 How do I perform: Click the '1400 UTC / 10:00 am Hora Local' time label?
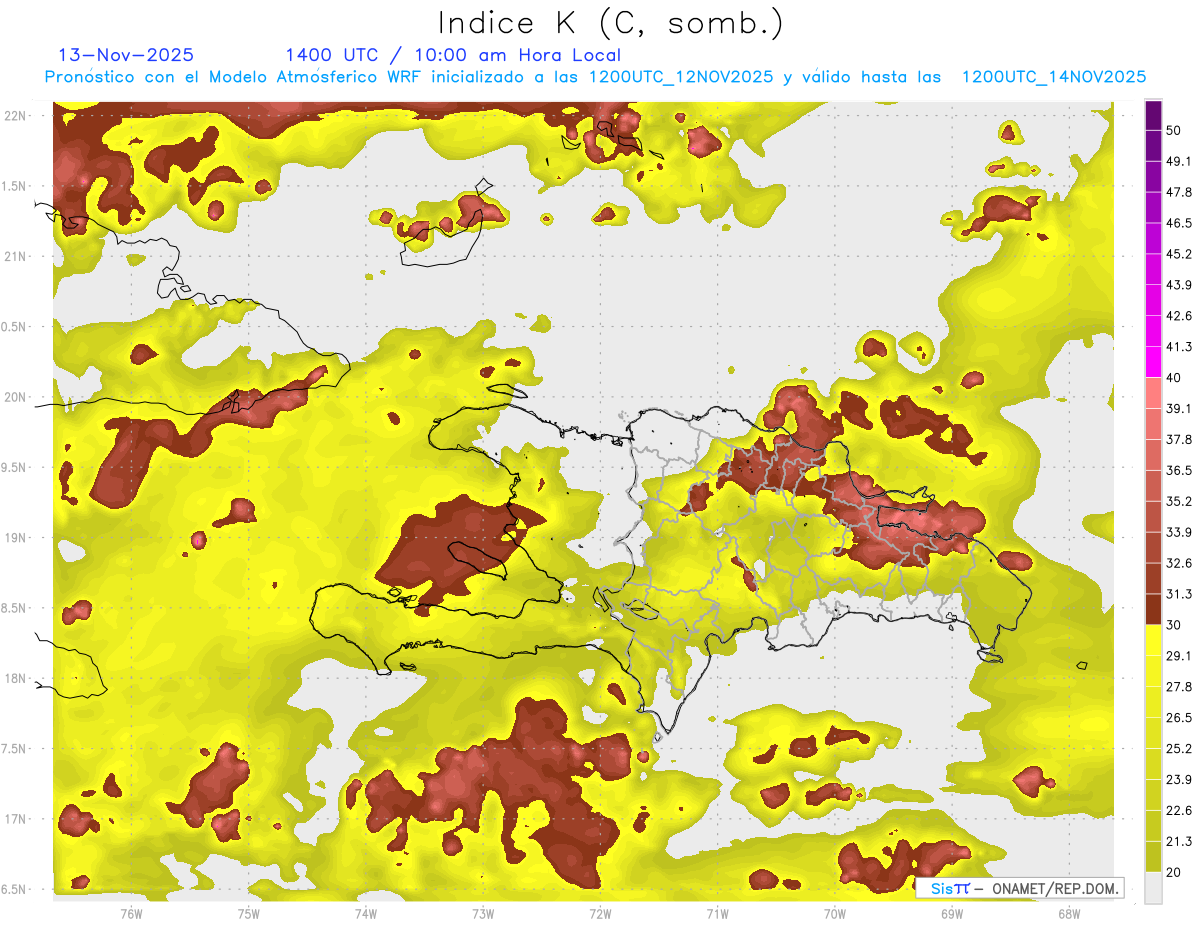pyautogui.click(x=453, y=55)
